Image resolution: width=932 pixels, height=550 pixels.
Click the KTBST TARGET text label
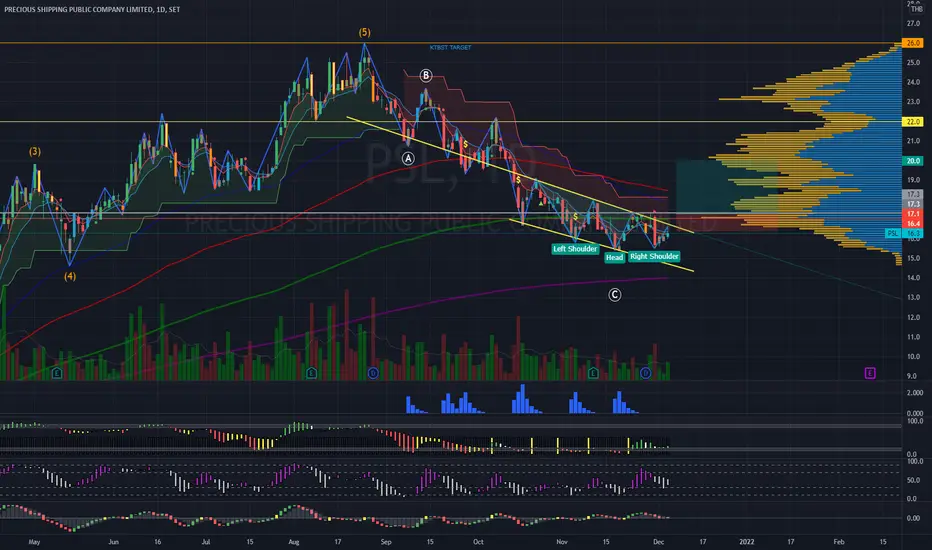point(450,48)
